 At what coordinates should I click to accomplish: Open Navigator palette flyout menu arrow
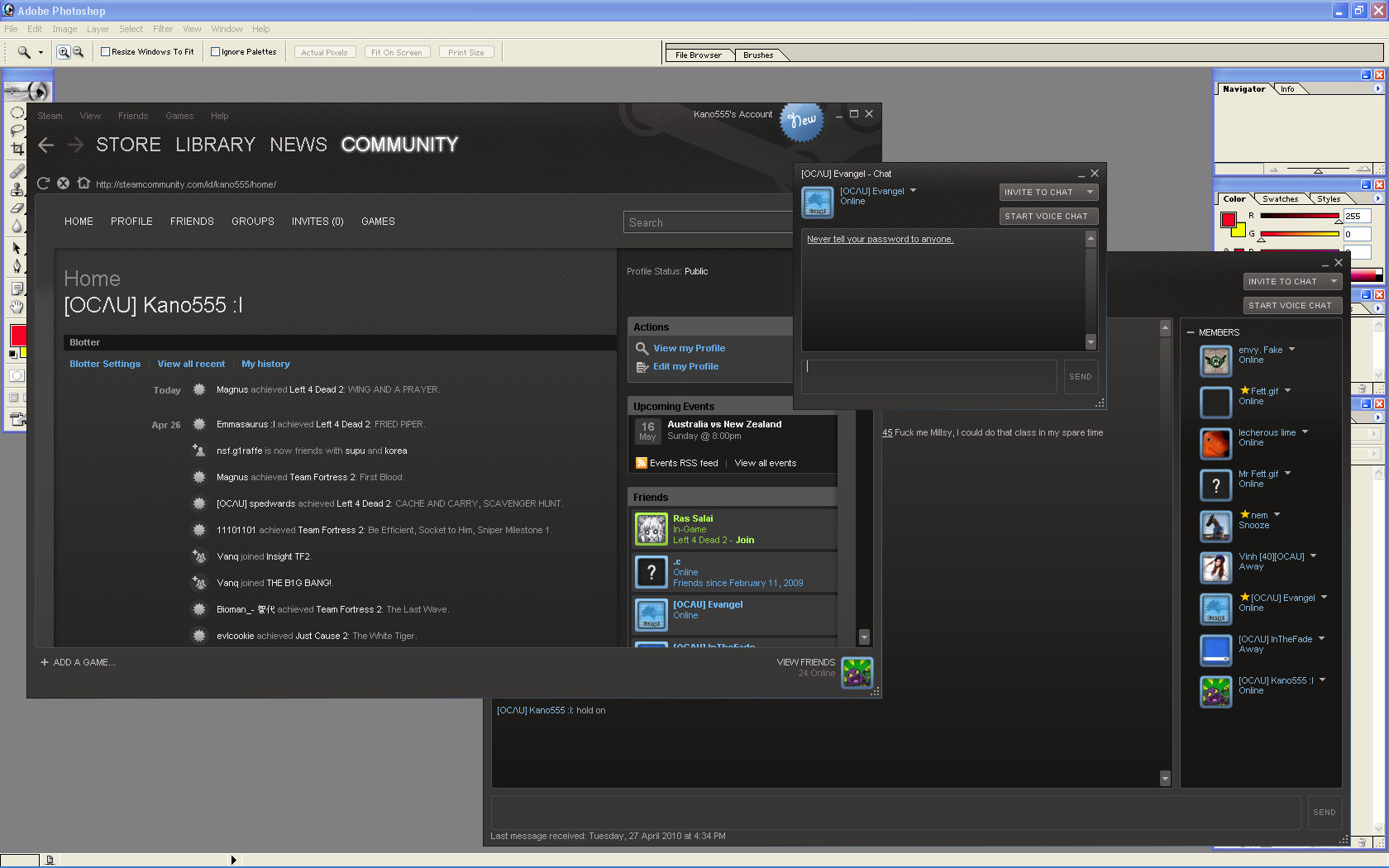point(1377,88)
